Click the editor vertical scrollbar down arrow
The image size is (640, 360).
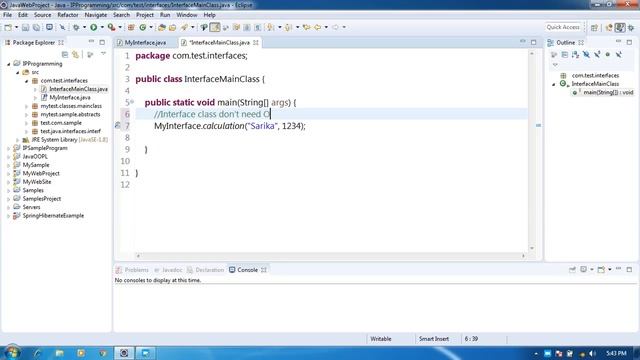pos(532,248)
